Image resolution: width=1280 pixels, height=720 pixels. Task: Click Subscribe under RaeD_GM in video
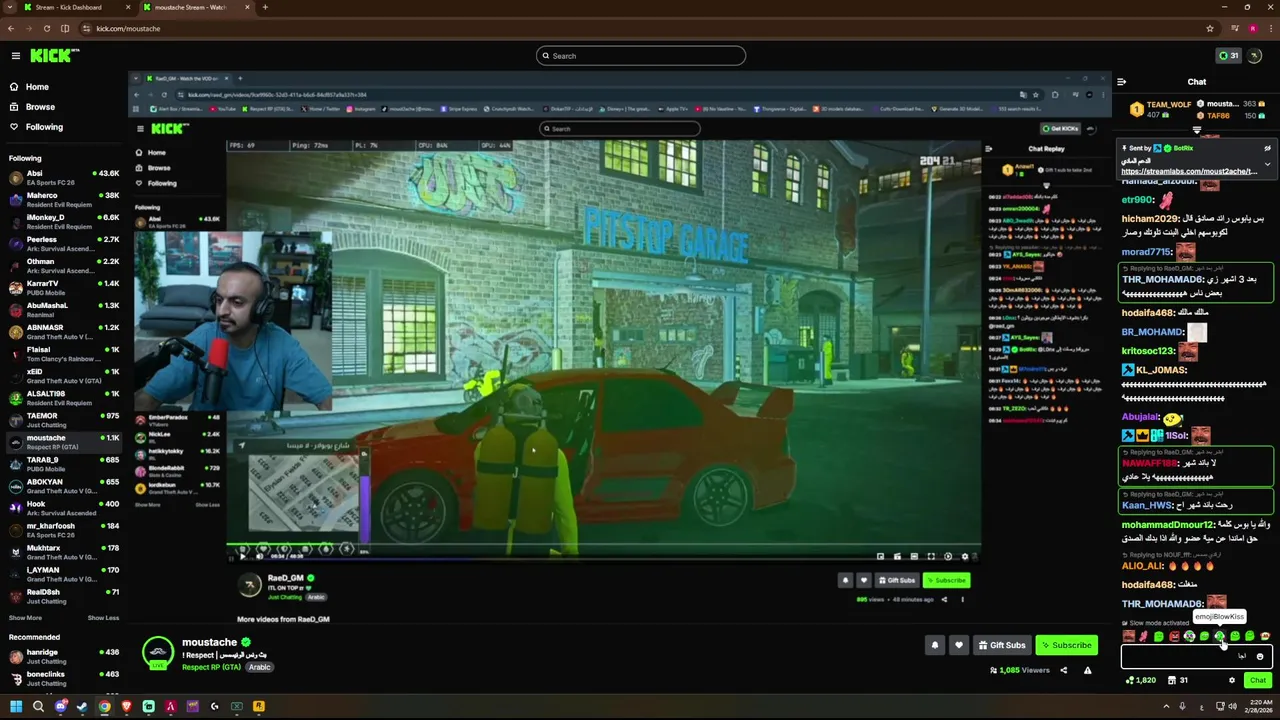(x=945, y=580)
